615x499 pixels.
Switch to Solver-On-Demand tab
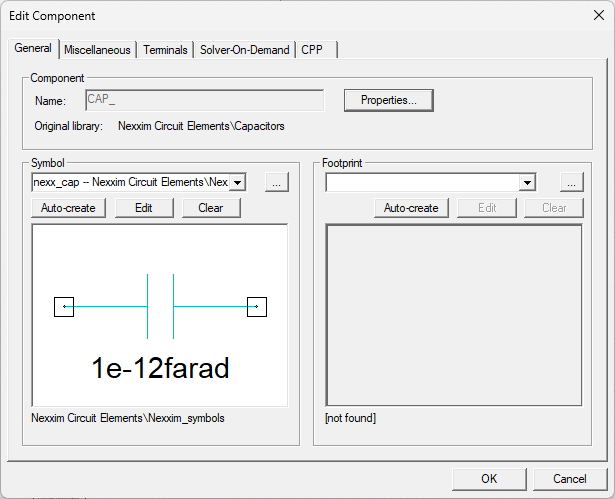pyautogui.click(x=245, y=50)
